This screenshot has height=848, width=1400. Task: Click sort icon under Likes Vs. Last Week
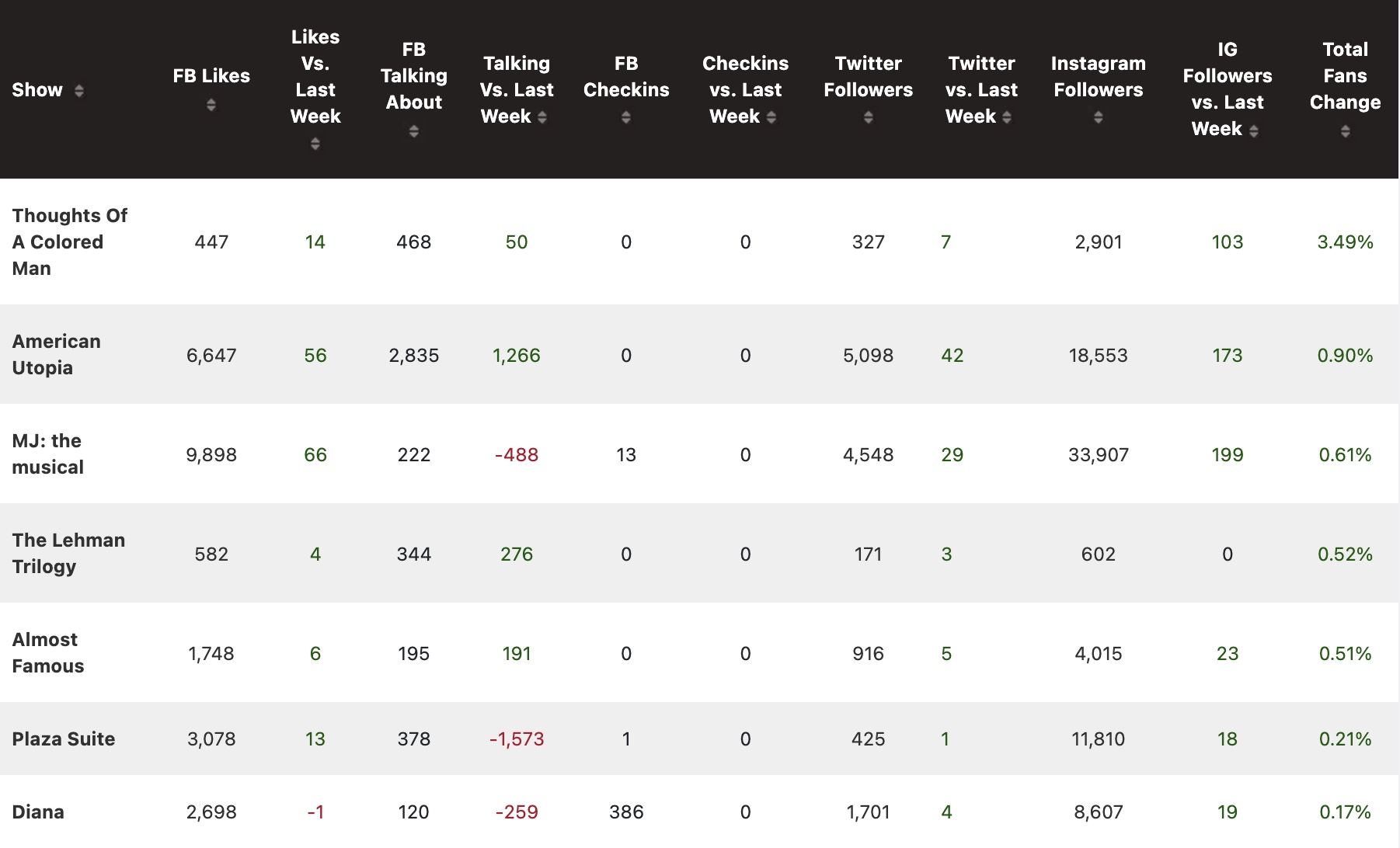pyautogui.click(x=315, y=144)
